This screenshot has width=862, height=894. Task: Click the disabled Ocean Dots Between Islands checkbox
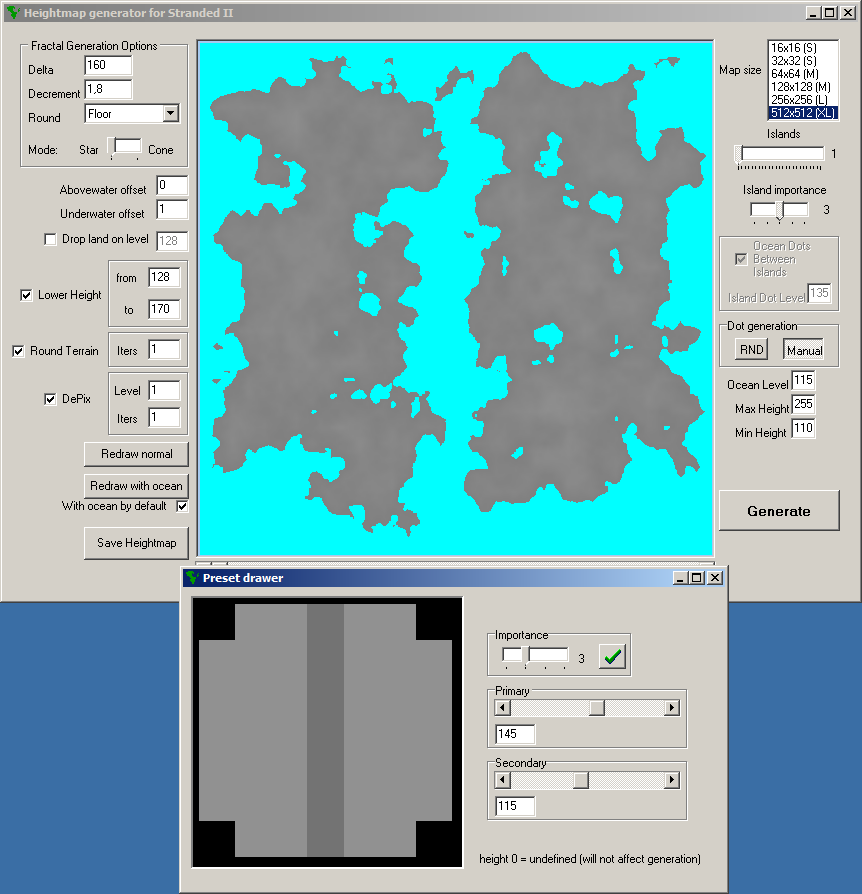741,259
